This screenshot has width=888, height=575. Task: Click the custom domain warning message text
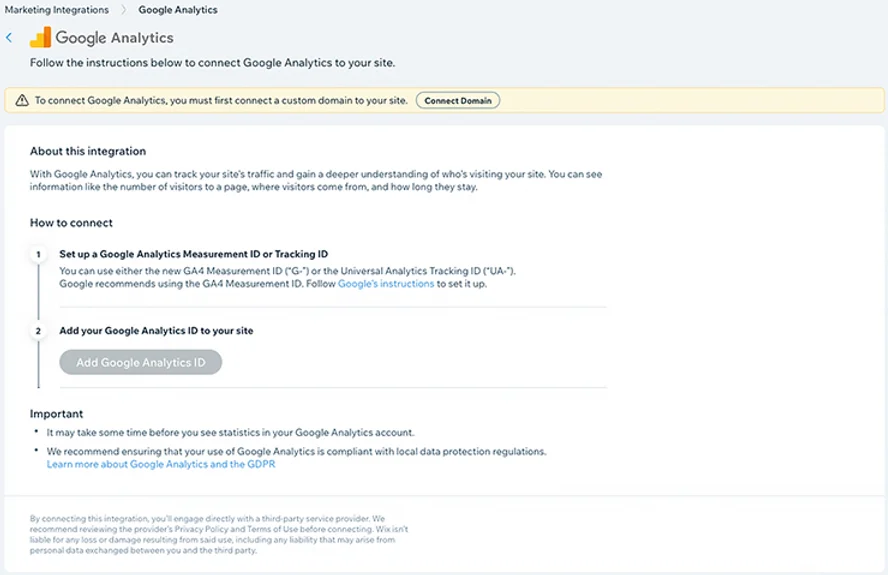(x=221, y=100)
